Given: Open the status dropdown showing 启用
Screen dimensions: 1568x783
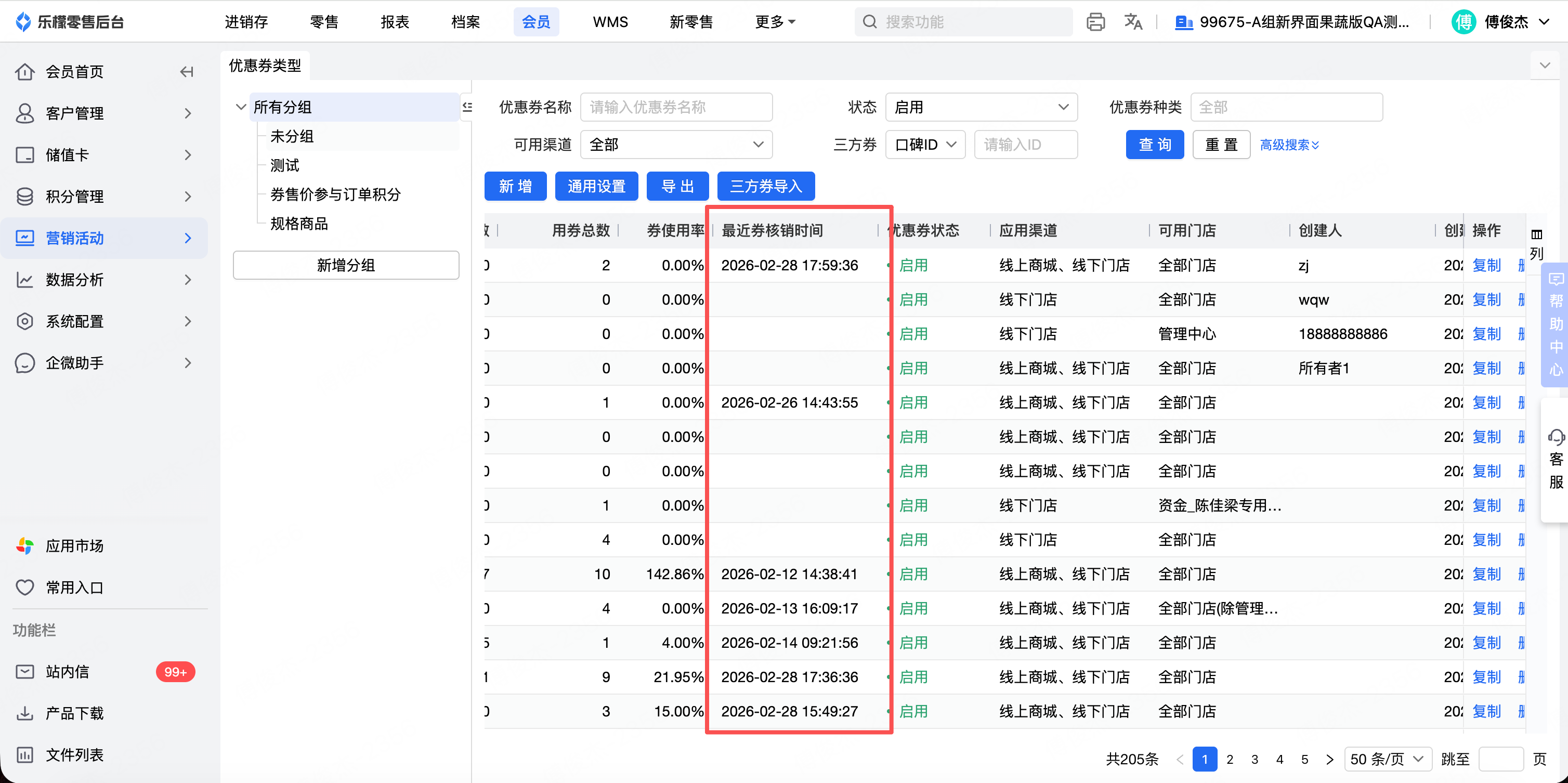Looking at the screenshot, I should coord(981,107).
